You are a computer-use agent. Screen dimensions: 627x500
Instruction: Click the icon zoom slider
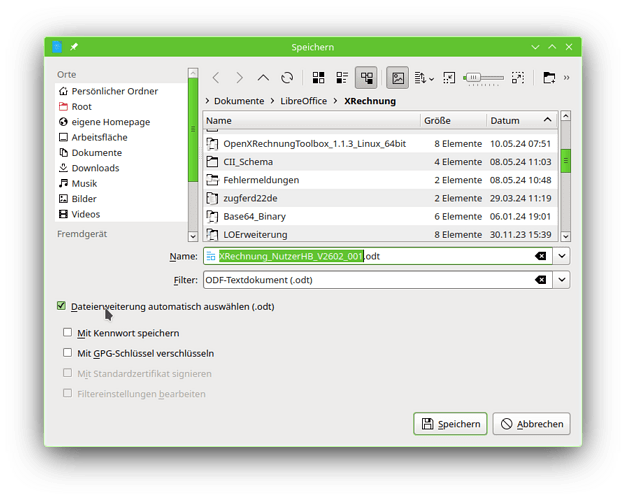485,77
